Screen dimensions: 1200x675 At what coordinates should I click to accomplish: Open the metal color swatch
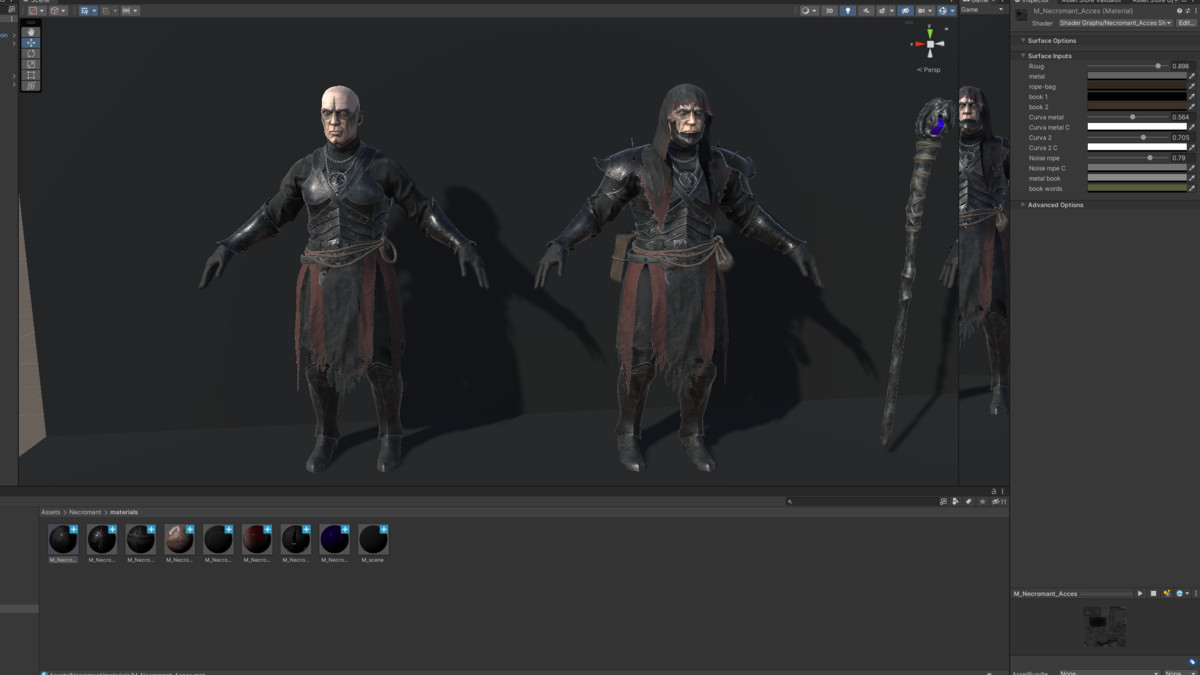point(1136,76)
